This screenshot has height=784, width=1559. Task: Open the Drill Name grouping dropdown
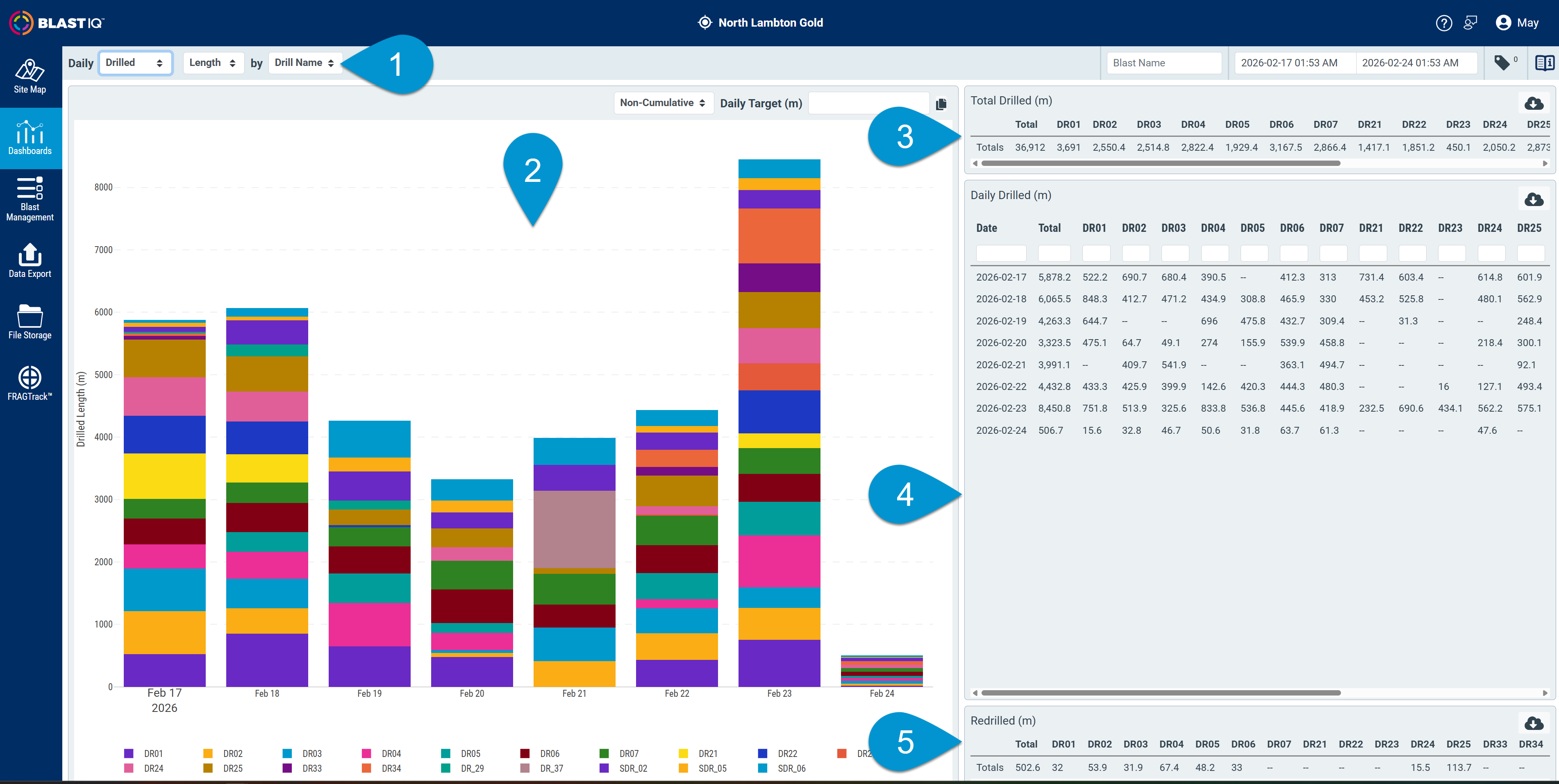click(305, 63)
